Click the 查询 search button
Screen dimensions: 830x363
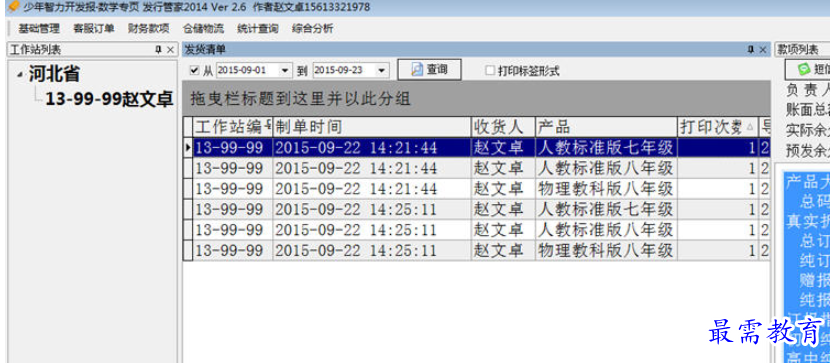[x=429, y=69]
